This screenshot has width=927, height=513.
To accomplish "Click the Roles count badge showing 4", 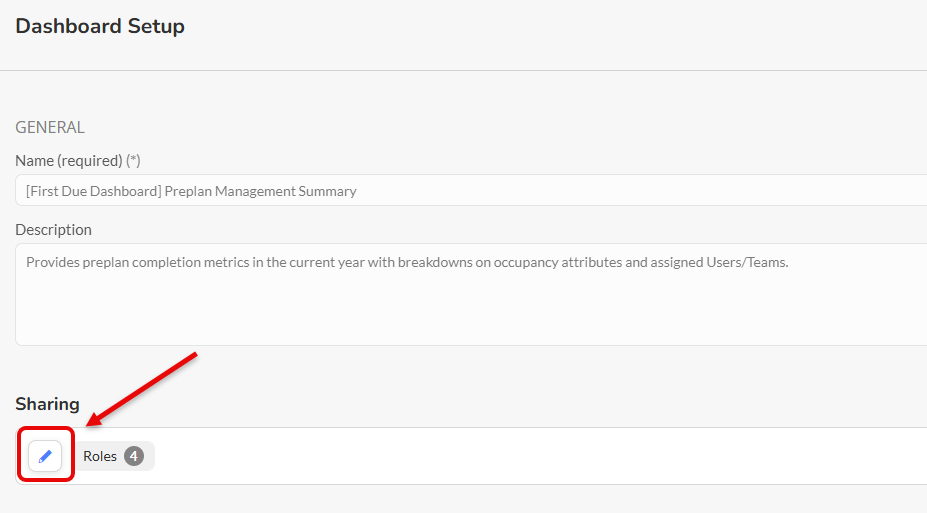I will click(134, 456).
